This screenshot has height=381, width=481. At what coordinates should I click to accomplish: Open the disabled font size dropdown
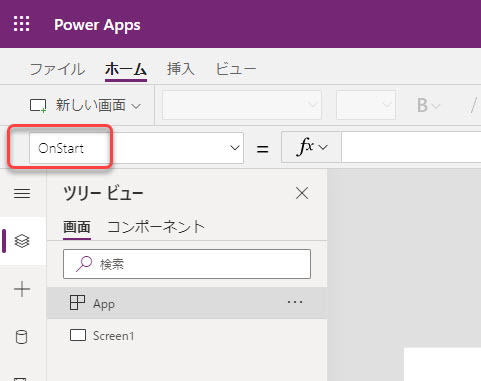[x=366, y=105]
